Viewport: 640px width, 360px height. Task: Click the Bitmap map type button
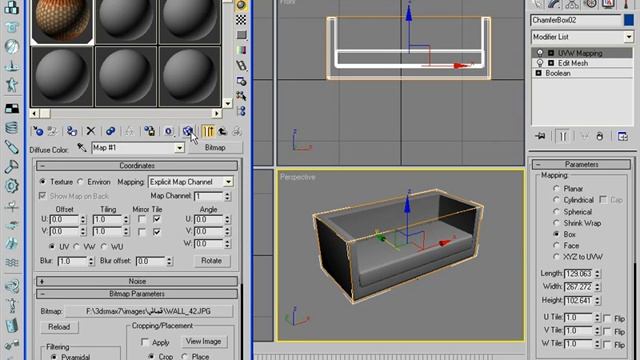(215, 147)
